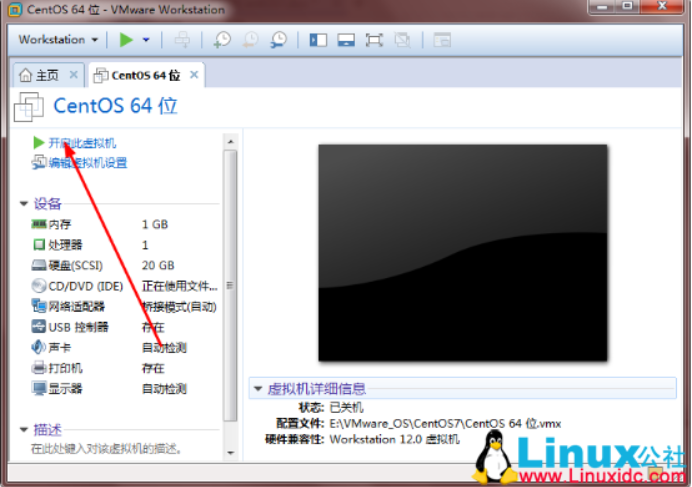Select the CD/DVD (IDE) device row

coord(125,286)
